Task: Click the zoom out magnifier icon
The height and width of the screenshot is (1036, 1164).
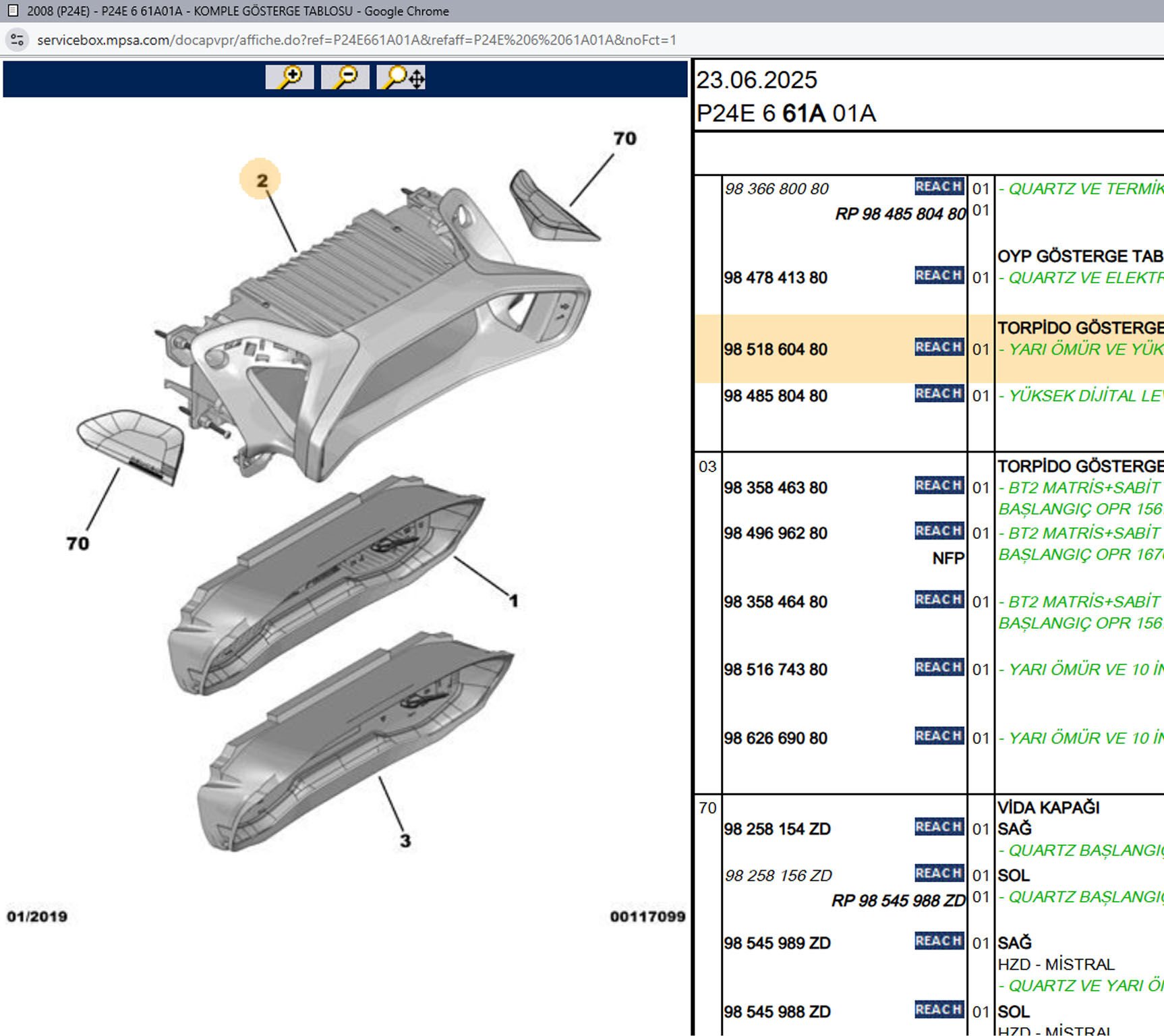Action: click(345, 78)
